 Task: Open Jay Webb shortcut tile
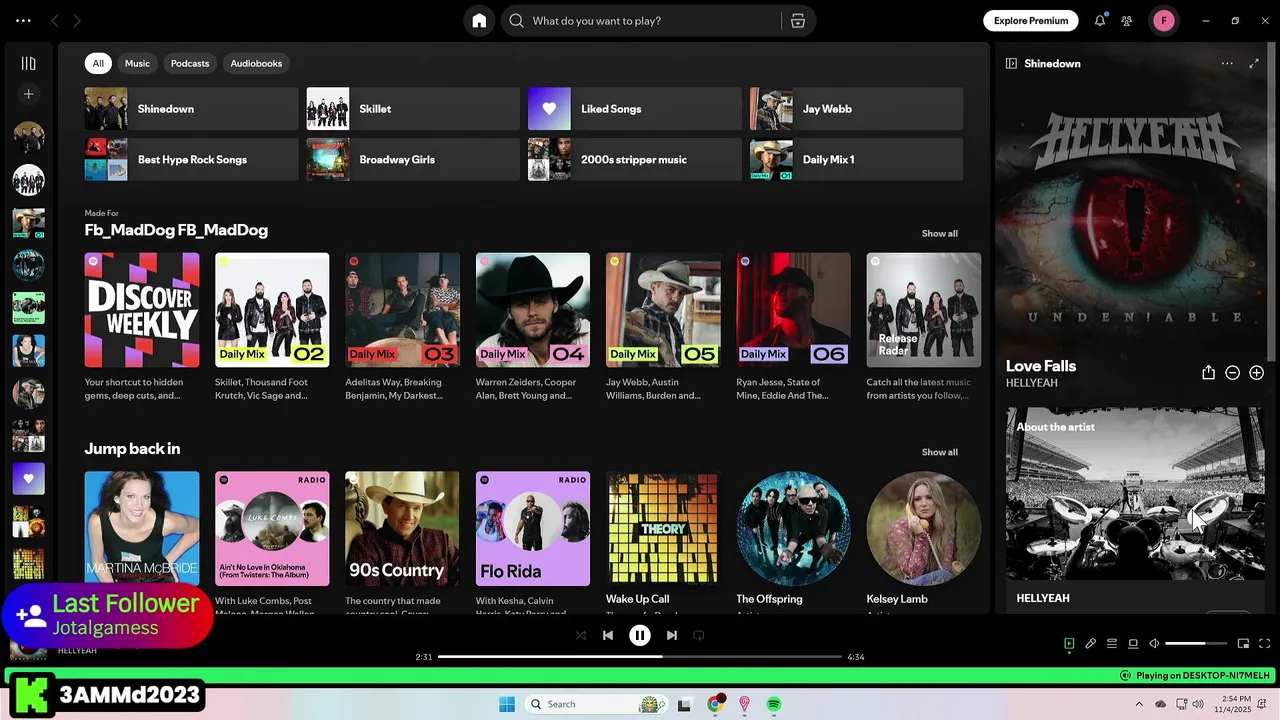point(857,109)
